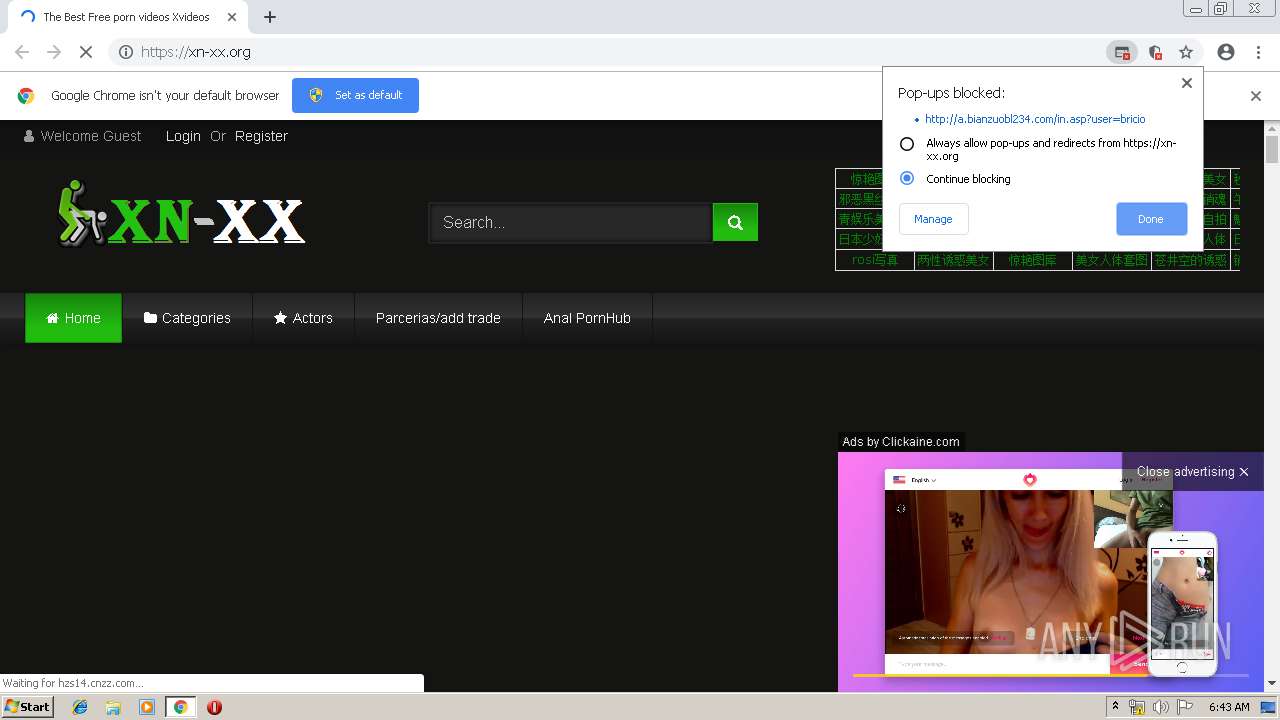Stop loading the page
This screenshot has width=1280, height=720.
click(86, 52)
